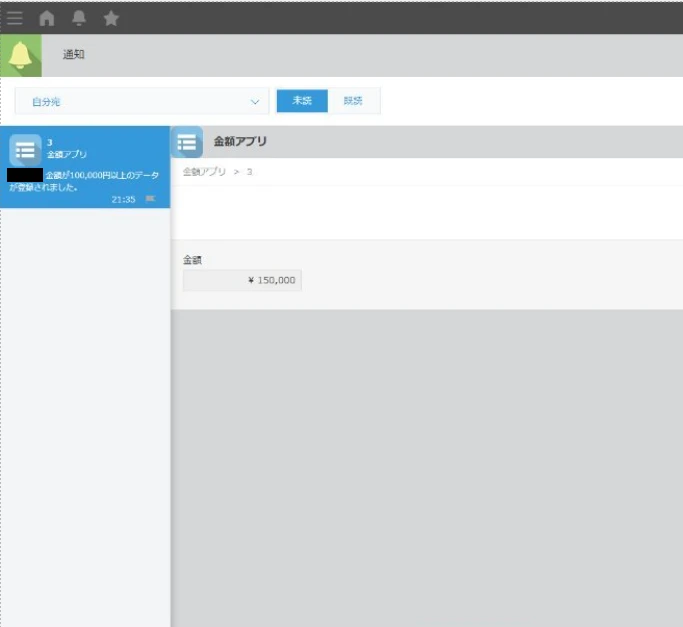The image size is (683, 627).
Task: Click the 21:35 timestamp on the notification
Action: [x=123, y=200]
